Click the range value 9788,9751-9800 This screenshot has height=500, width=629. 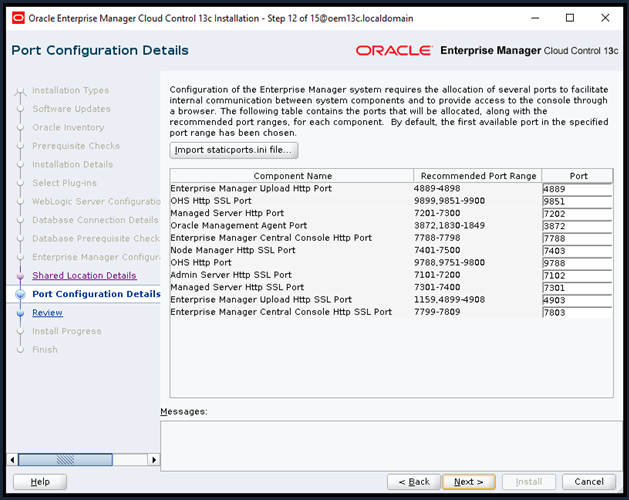point(449,262)
